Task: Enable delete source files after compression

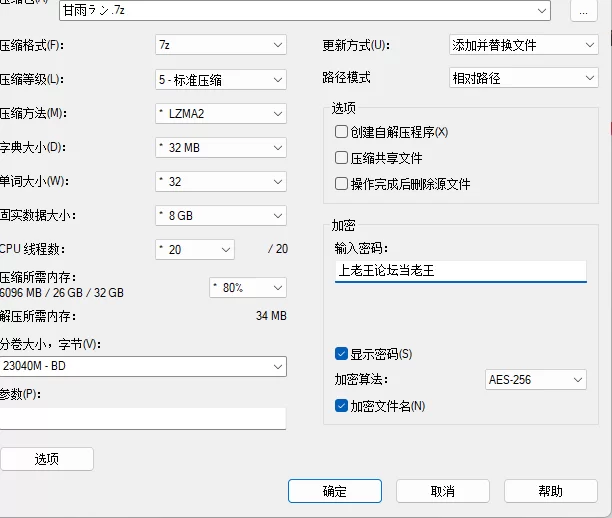Action: (342, 184)
